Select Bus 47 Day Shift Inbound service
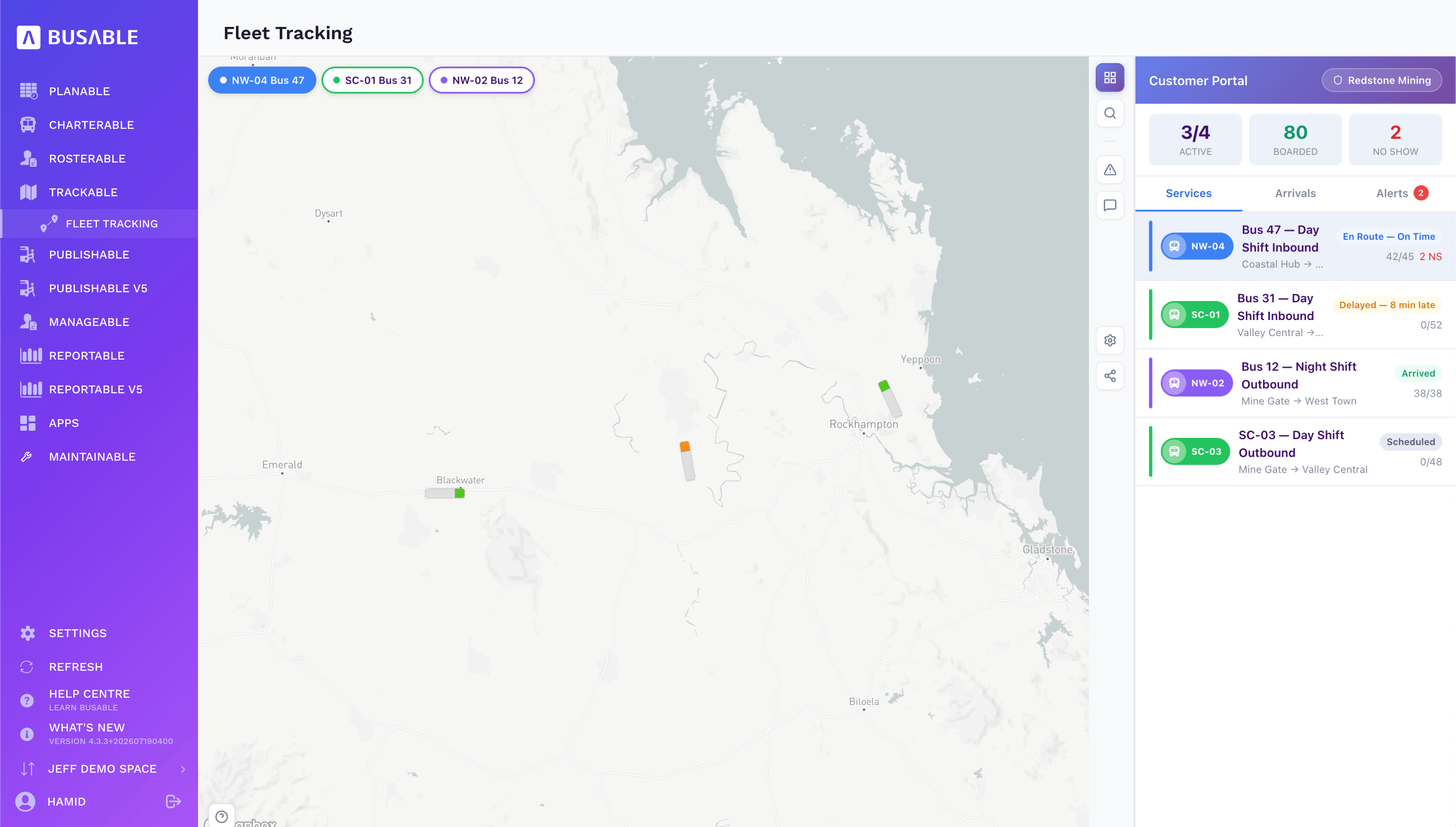The height and width of the screenshot is (827, 1456). pos(1295,246)
